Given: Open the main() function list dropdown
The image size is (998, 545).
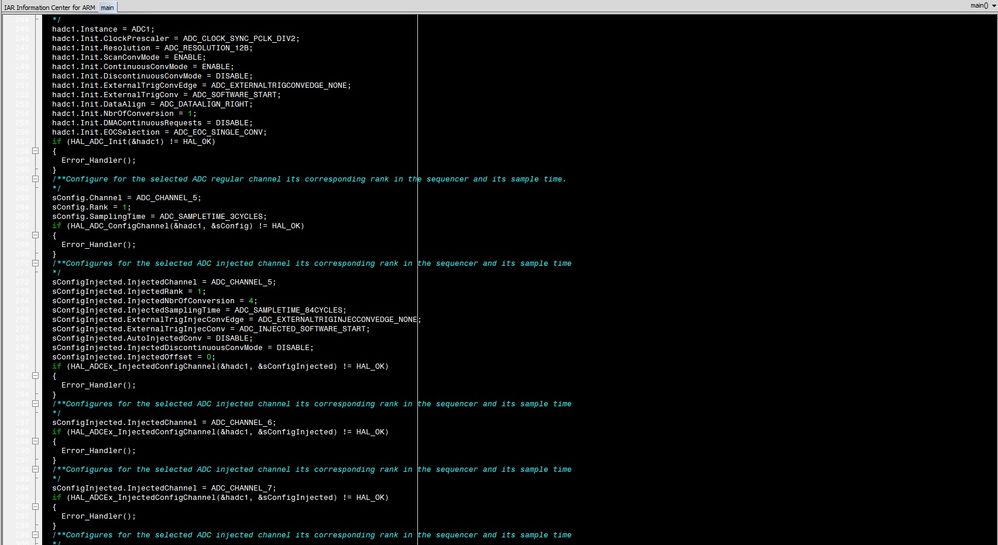Looking at the screenshot, I should click(983, 6).
